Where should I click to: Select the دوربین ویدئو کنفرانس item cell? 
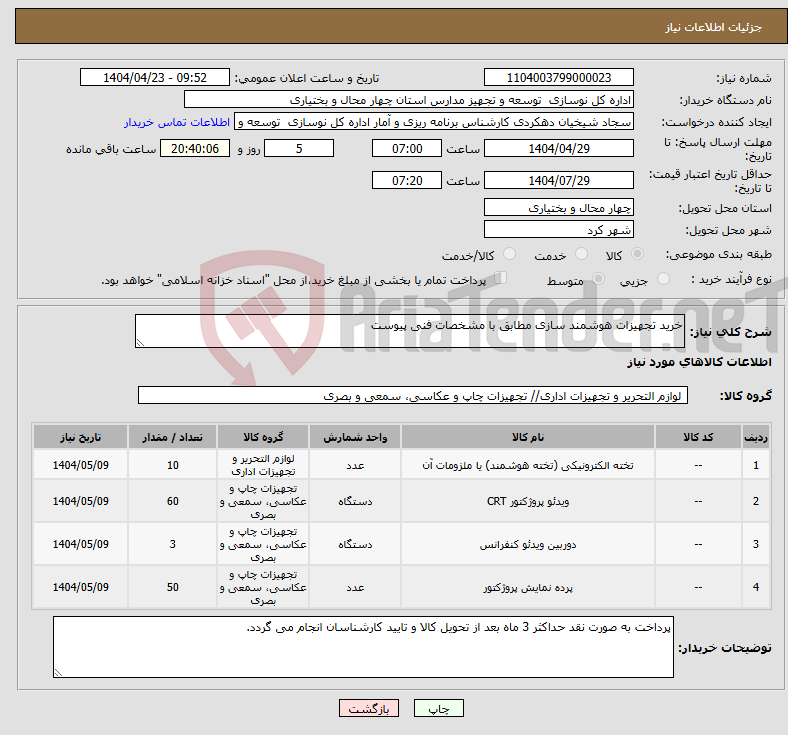tap(528, 544)
